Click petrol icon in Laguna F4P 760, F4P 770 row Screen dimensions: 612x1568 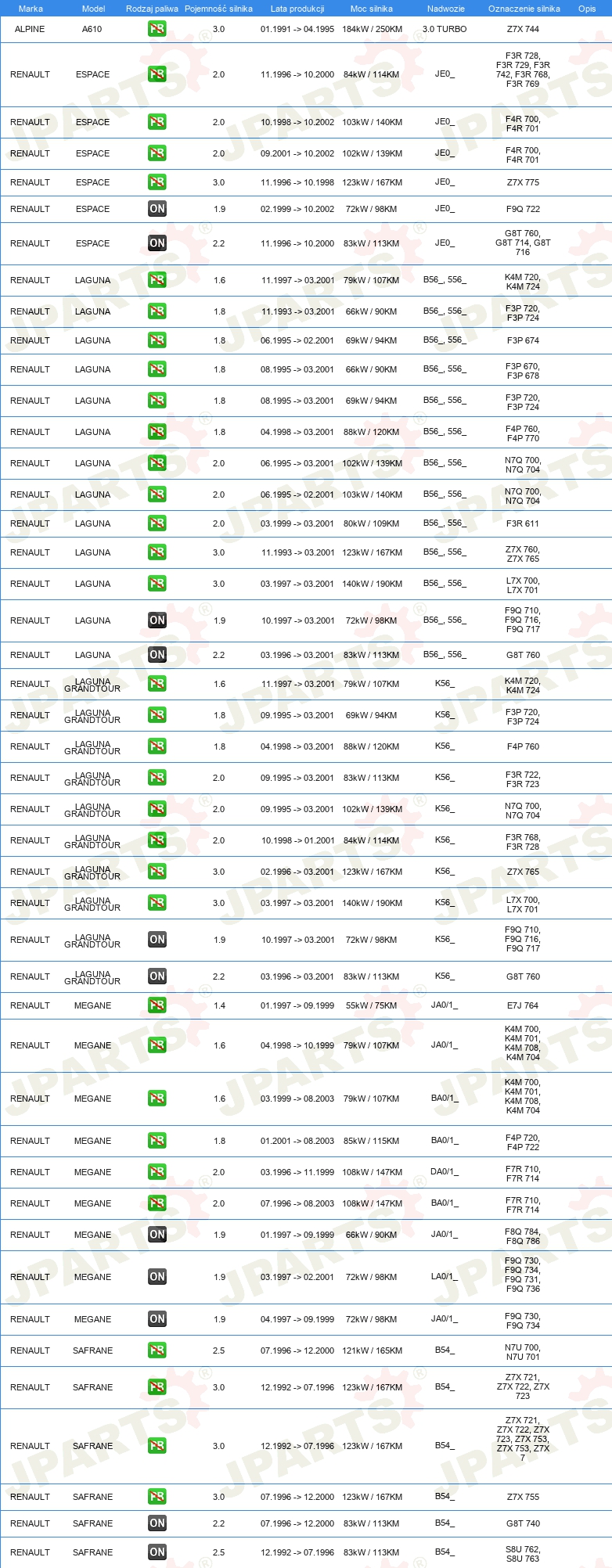(157, 432)
